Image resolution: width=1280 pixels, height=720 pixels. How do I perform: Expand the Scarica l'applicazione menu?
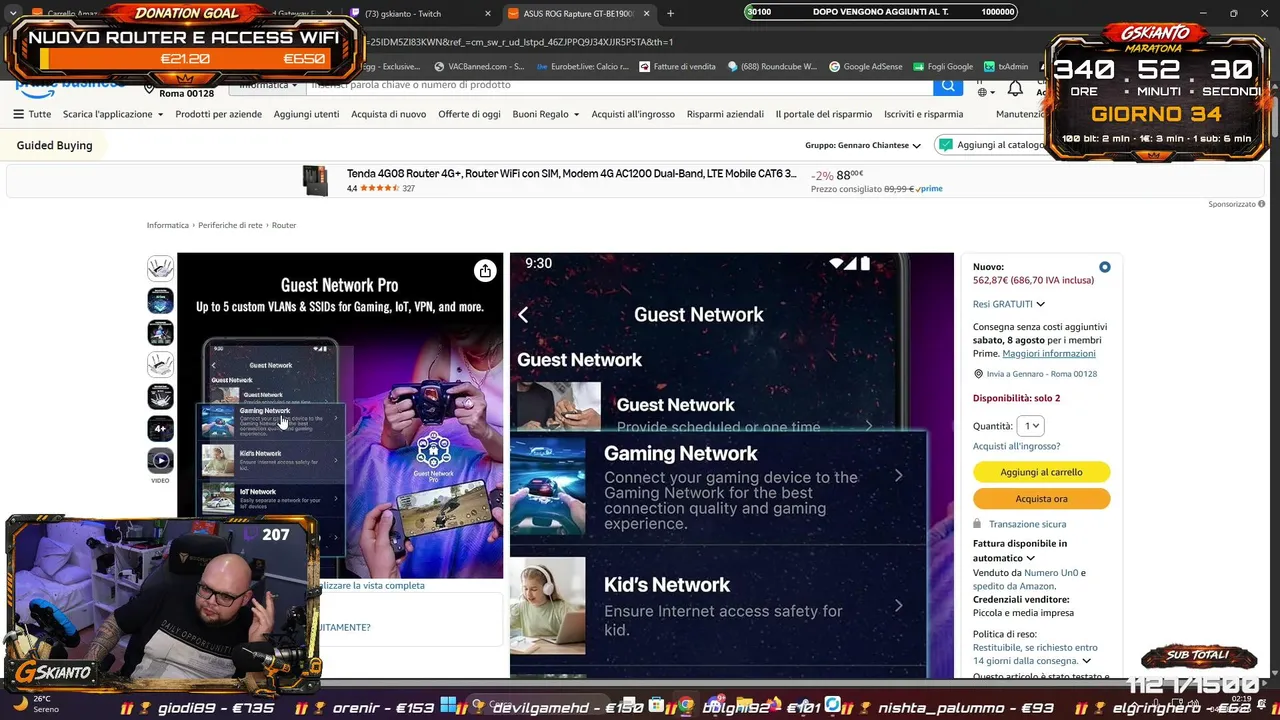(x=113, y=114)
